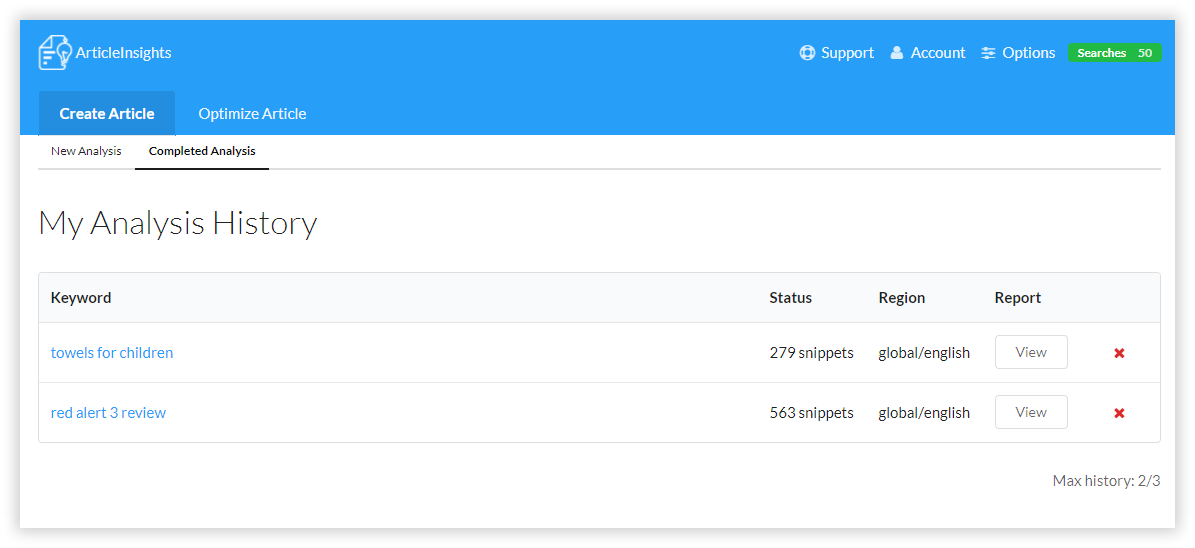
Task: View report for 'red alert 3 review'
Action: (1031, 412)
